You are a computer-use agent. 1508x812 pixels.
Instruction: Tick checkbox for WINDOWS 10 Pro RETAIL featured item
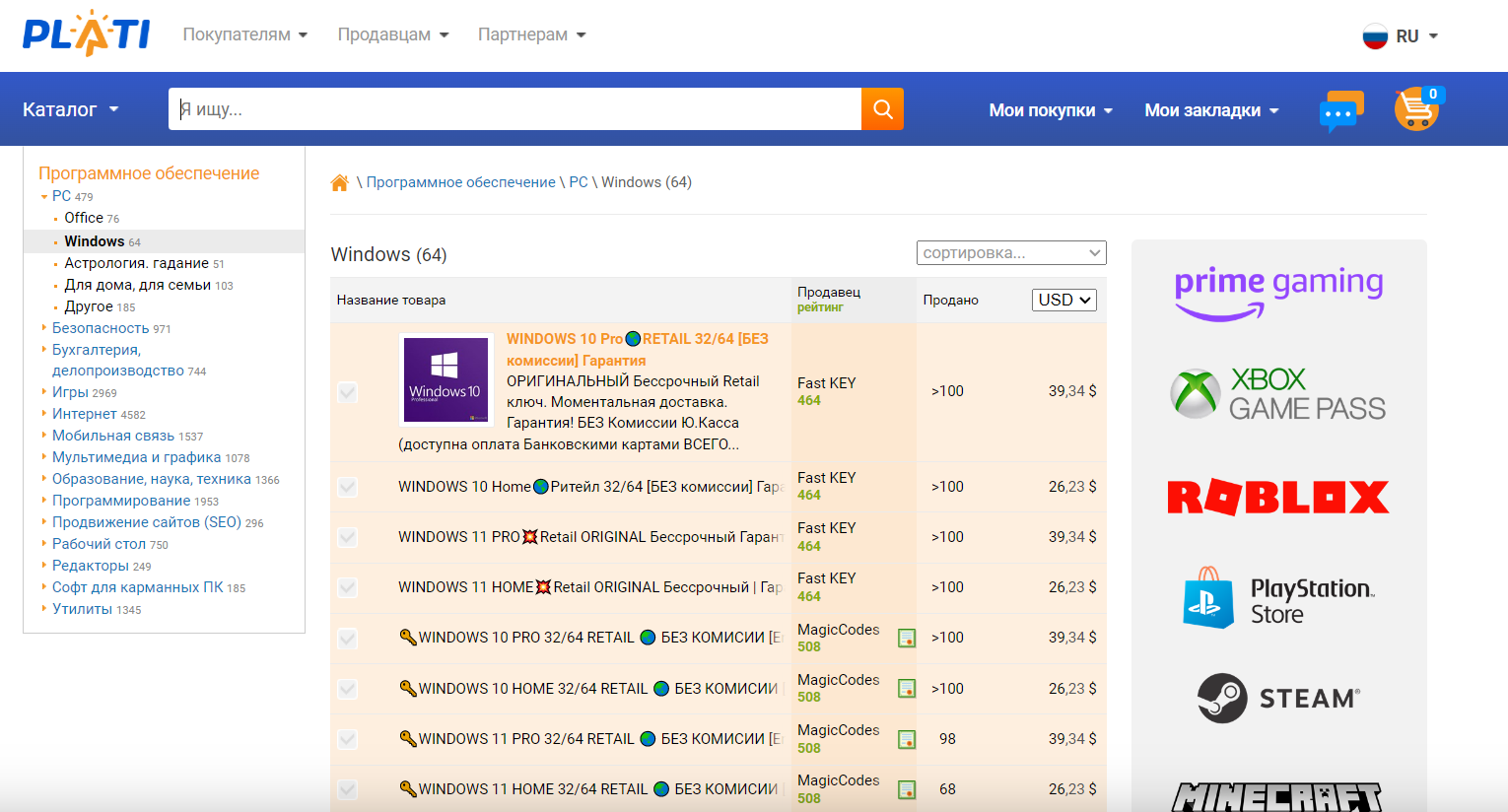coord(347,392)
